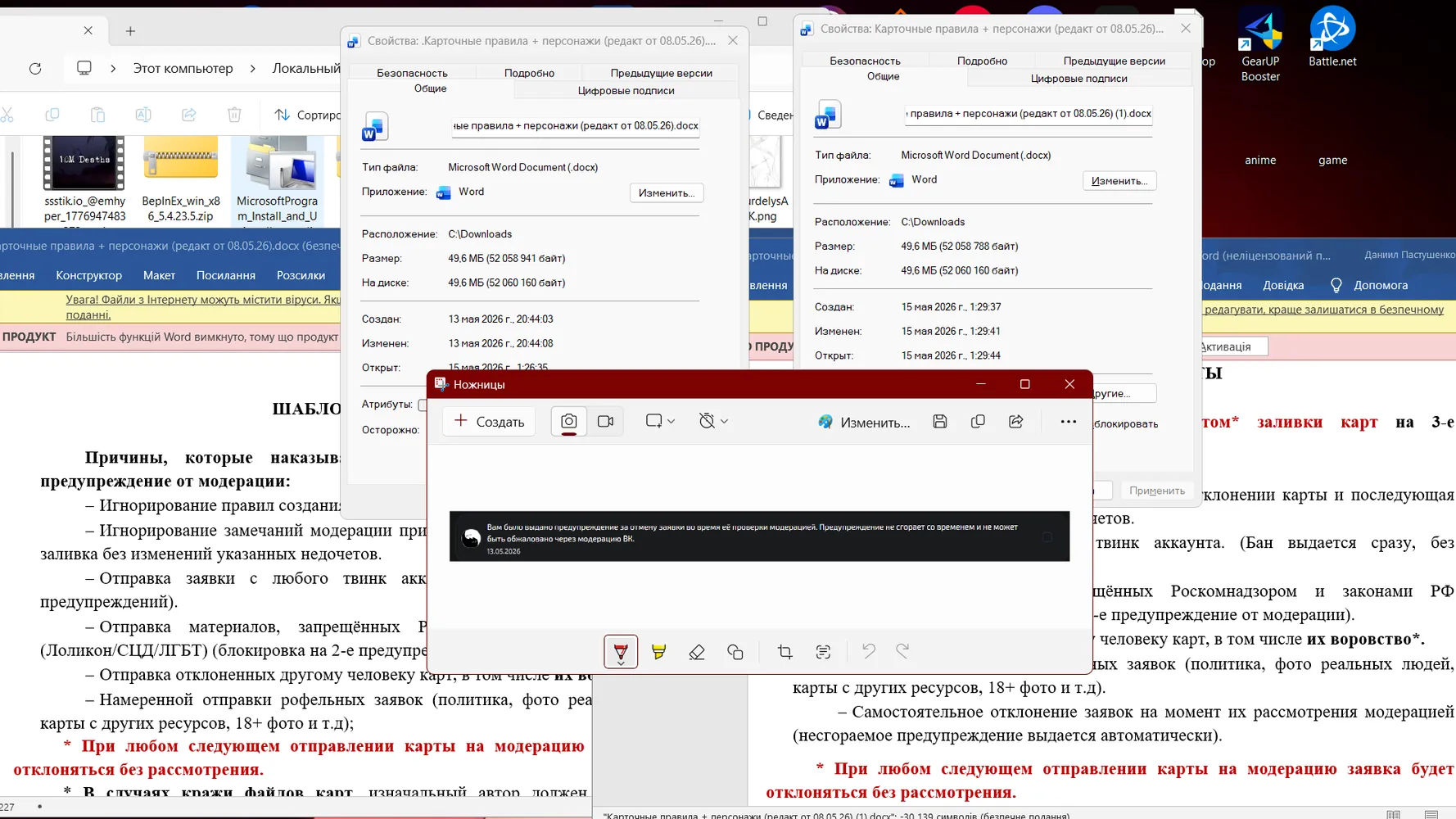Click the Copy icon in Explorer toolbar
Screen dimensions: 1456x819
[52, 115]
